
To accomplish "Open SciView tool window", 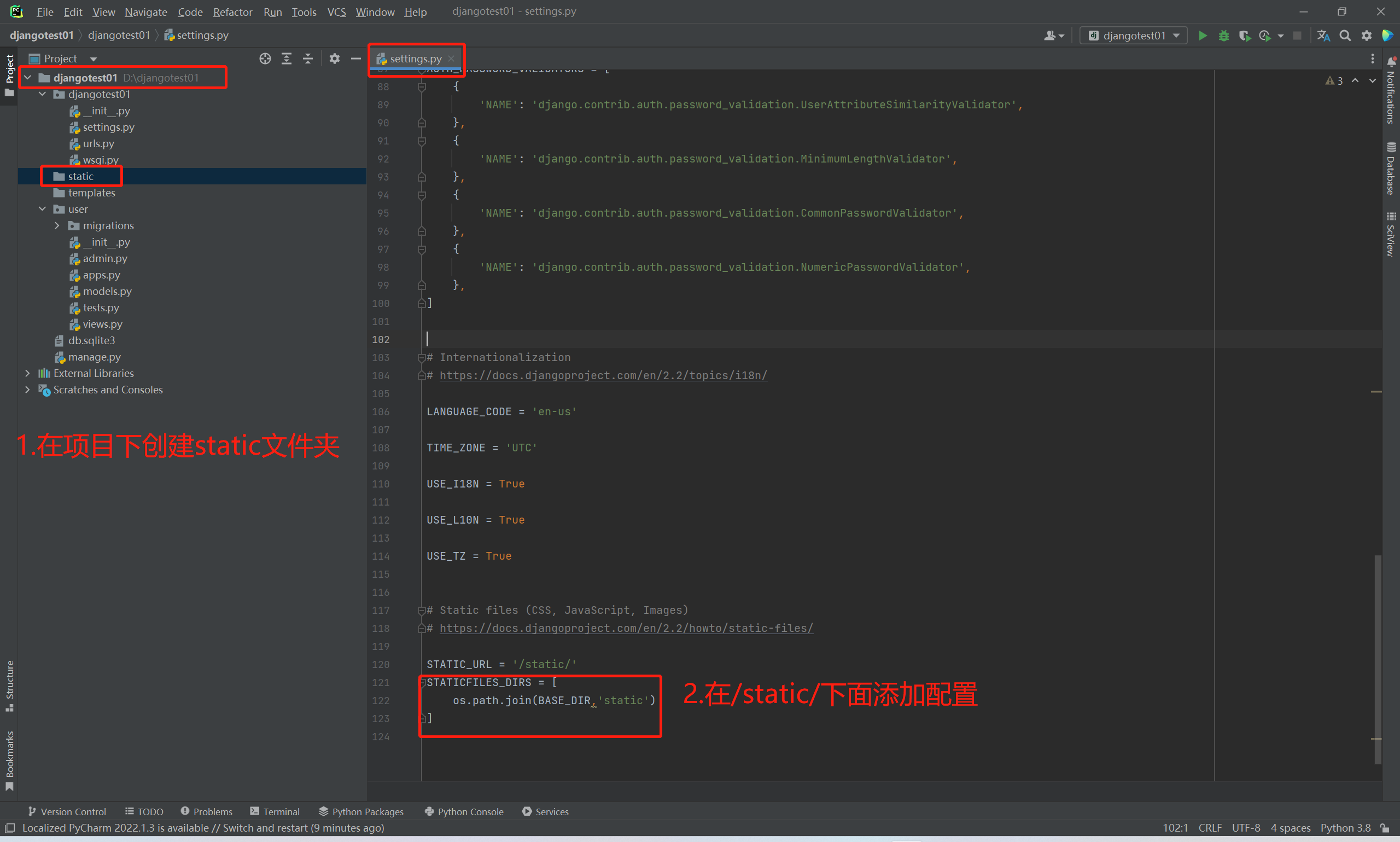I will pos(1391,234).
